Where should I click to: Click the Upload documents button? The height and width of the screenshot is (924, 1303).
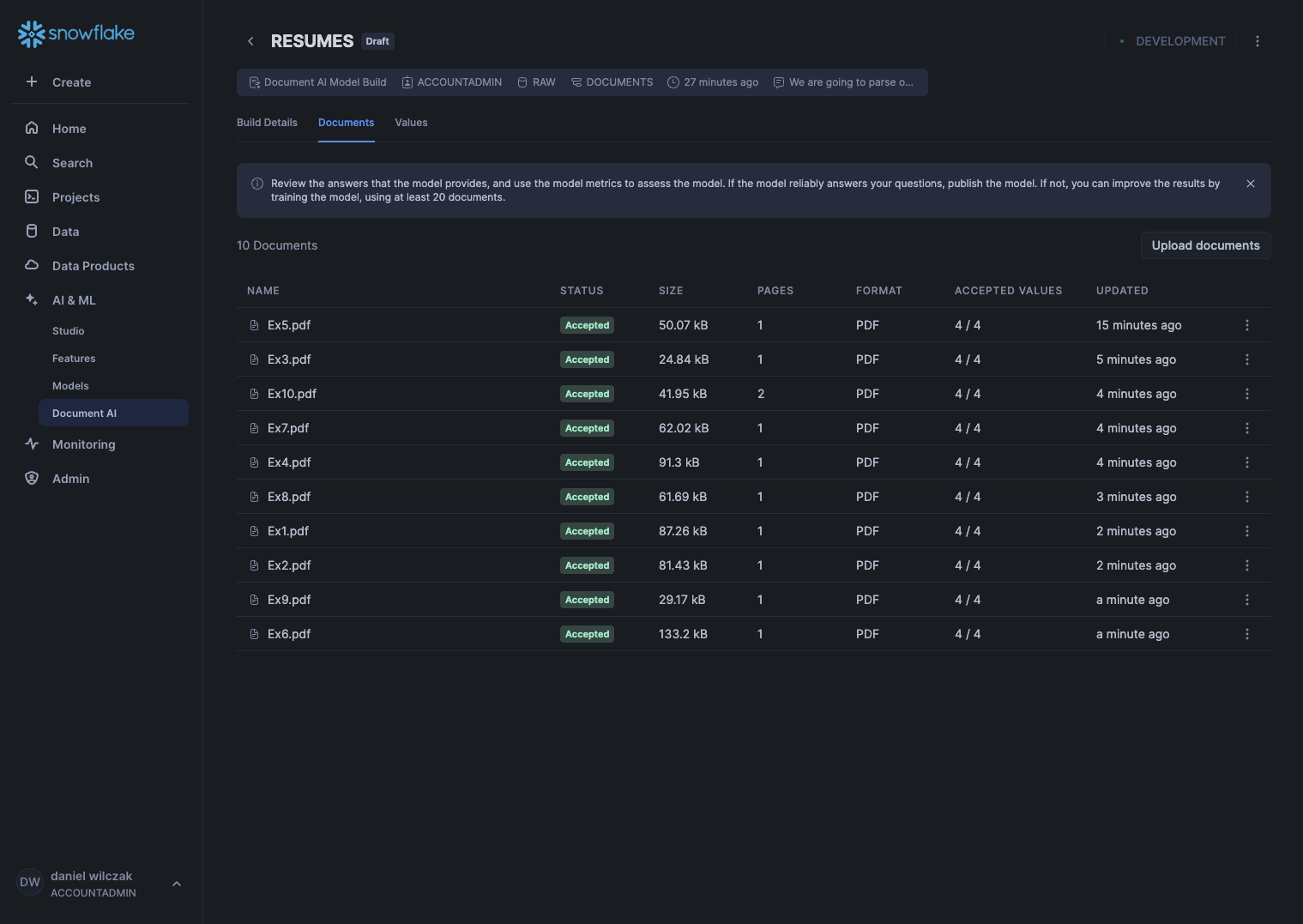point(1205,245)
